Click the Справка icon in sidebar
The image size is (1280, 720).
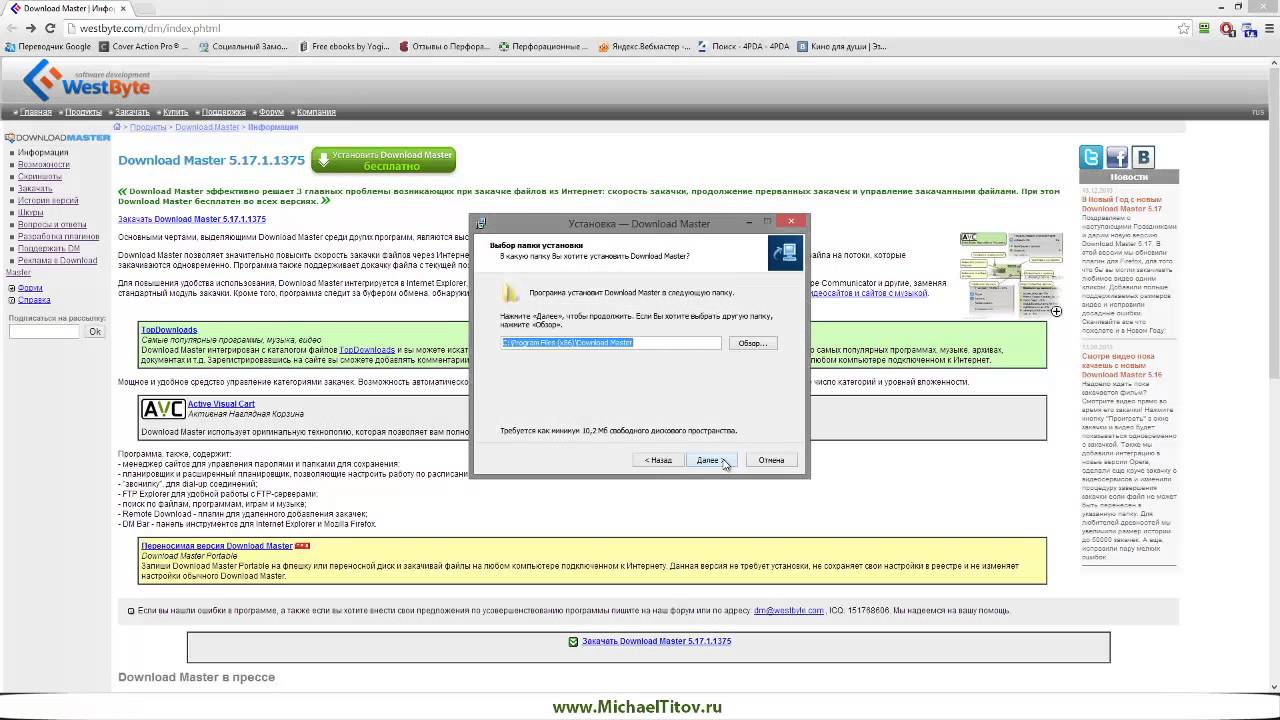12,300
